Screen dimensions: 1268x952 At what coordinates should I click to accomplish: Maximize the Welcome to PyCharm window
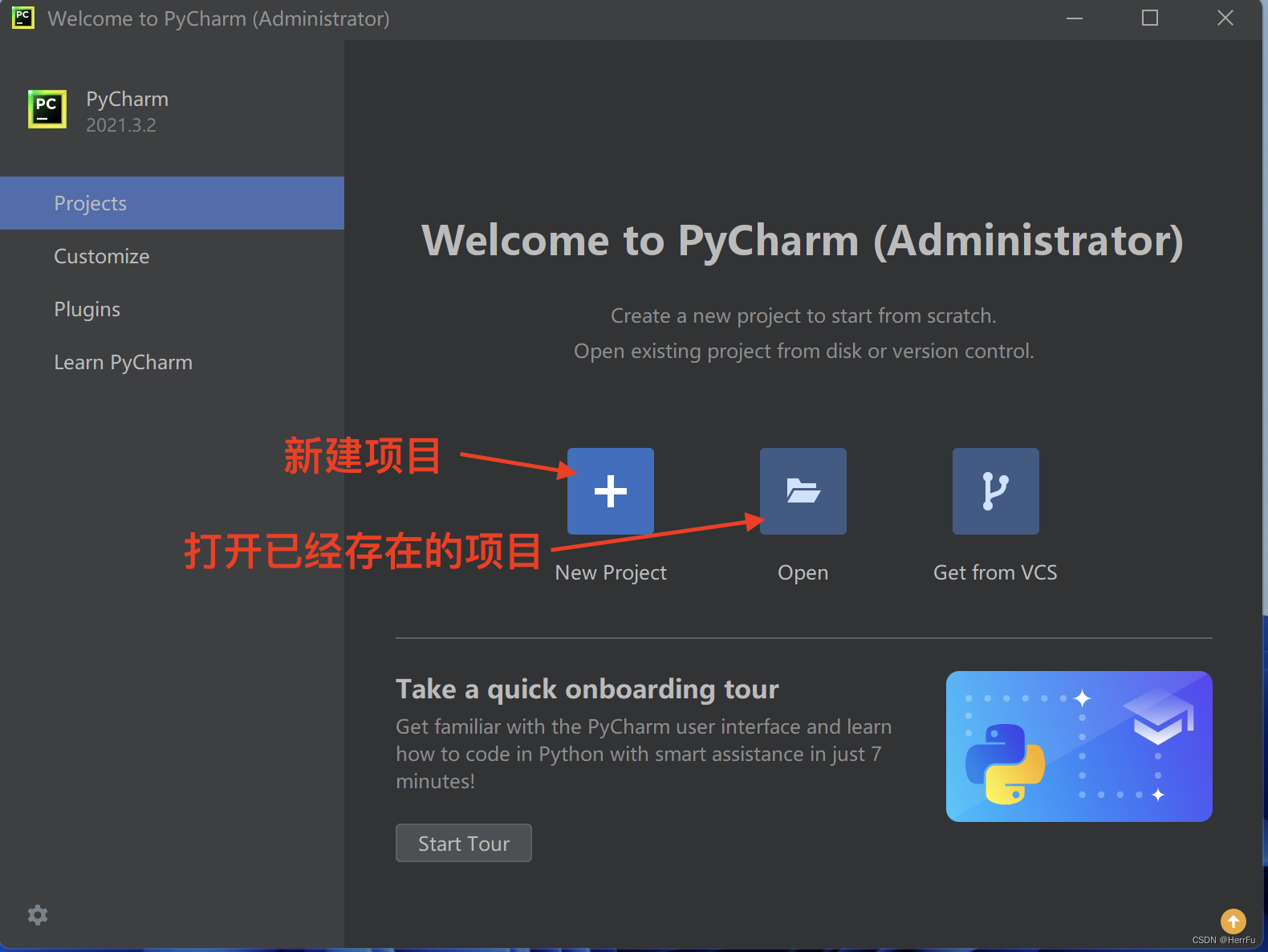point(1150,18)
